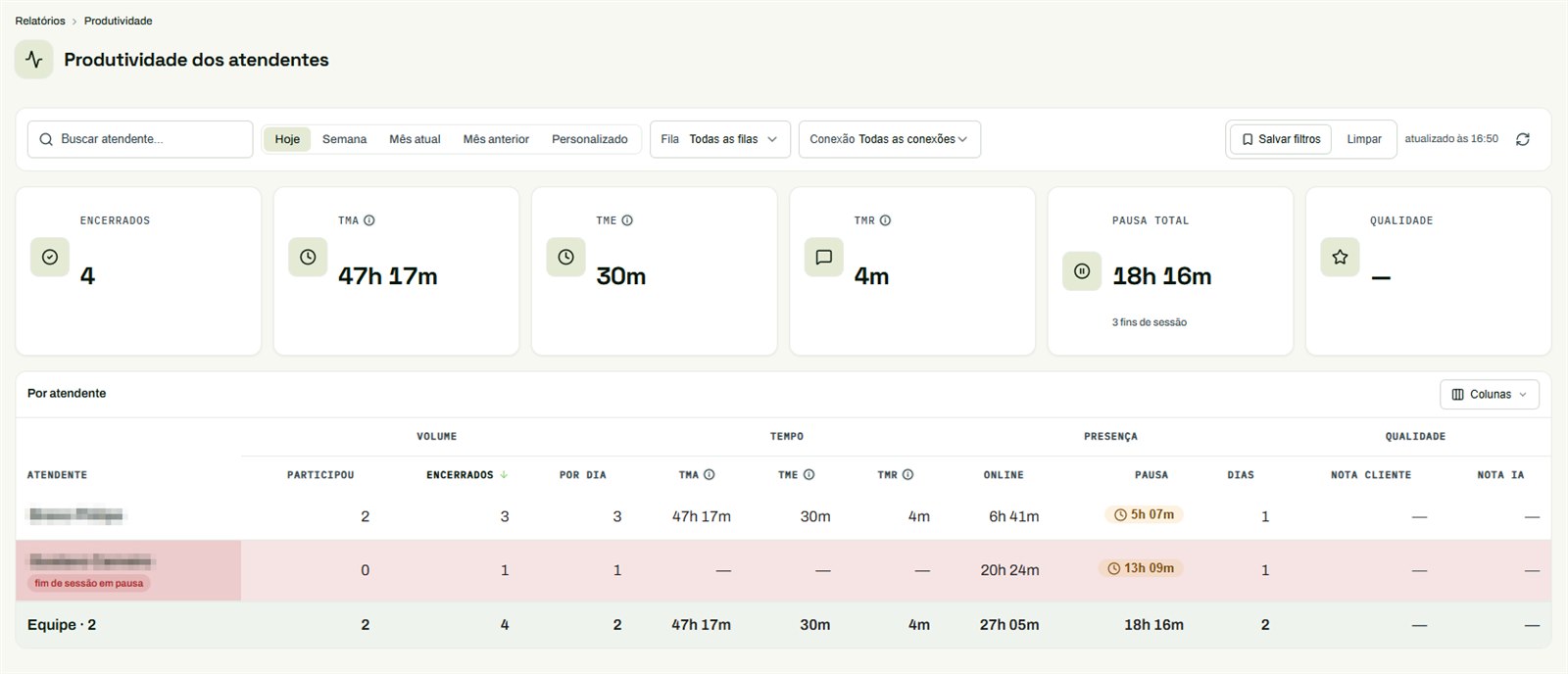Sort by the Participou column header
Viewport: 1568px width, 674px height.
320,475
